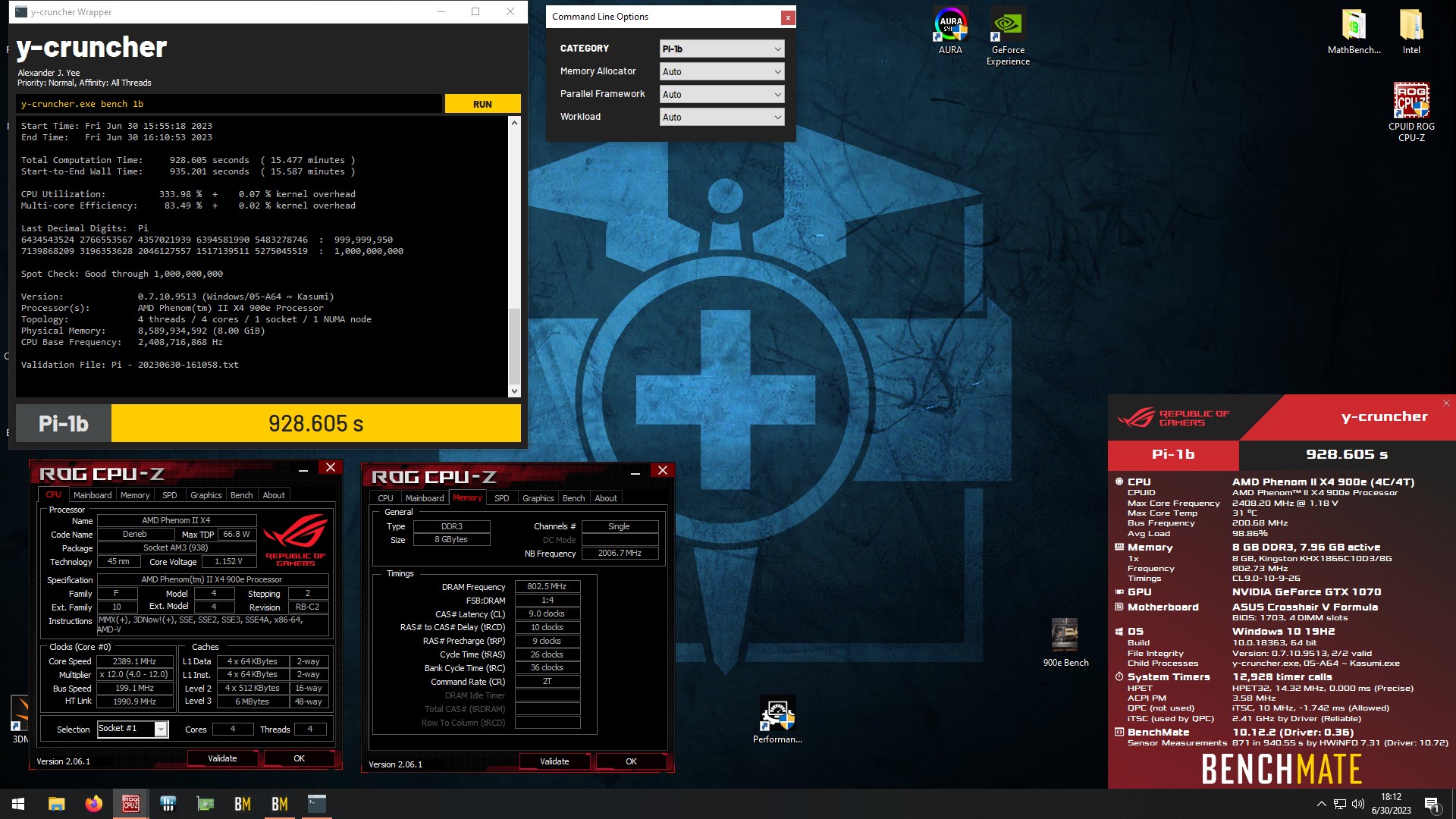The height and width of the screenshot is (819, 1456).
Task: Open the Performance desktop shortcut
Action: click(x=777, y=720)
